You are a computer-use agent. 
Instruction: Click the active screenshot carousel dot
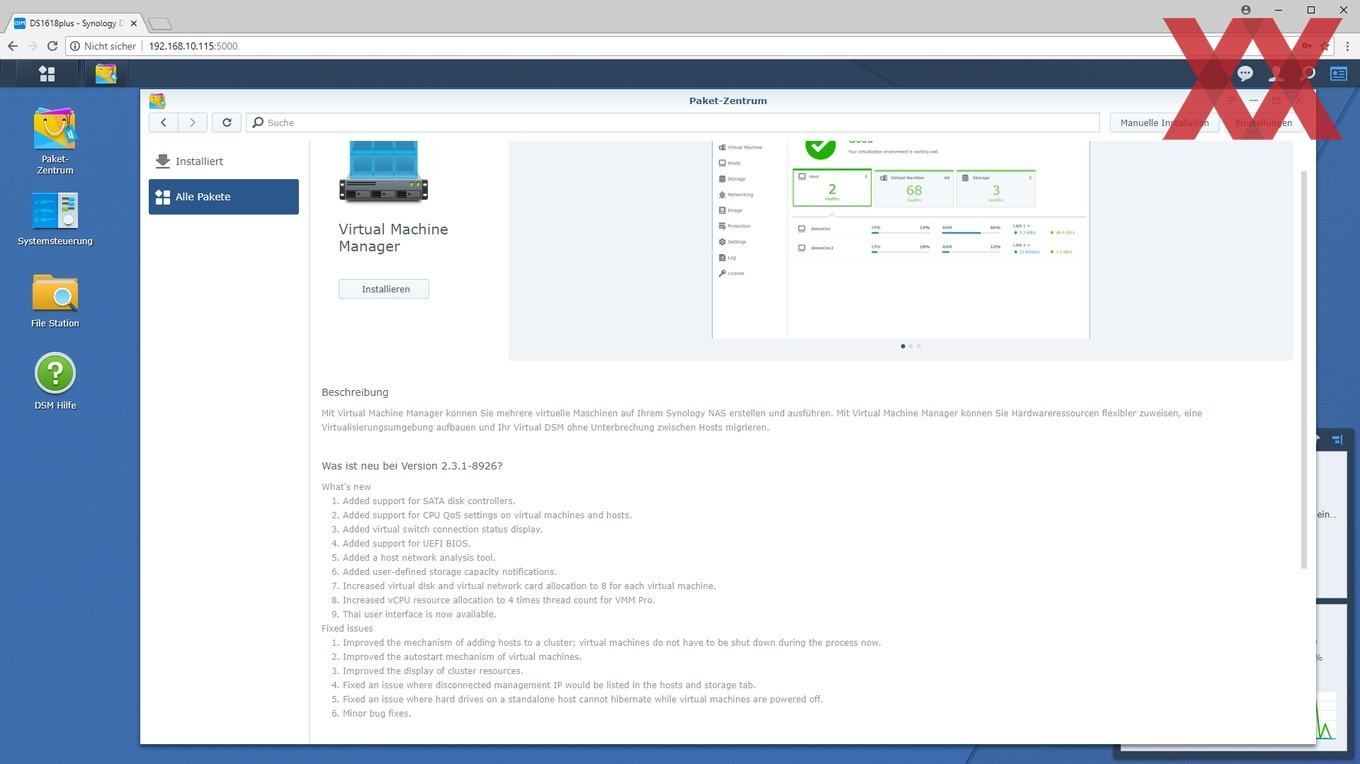(903, 346)
